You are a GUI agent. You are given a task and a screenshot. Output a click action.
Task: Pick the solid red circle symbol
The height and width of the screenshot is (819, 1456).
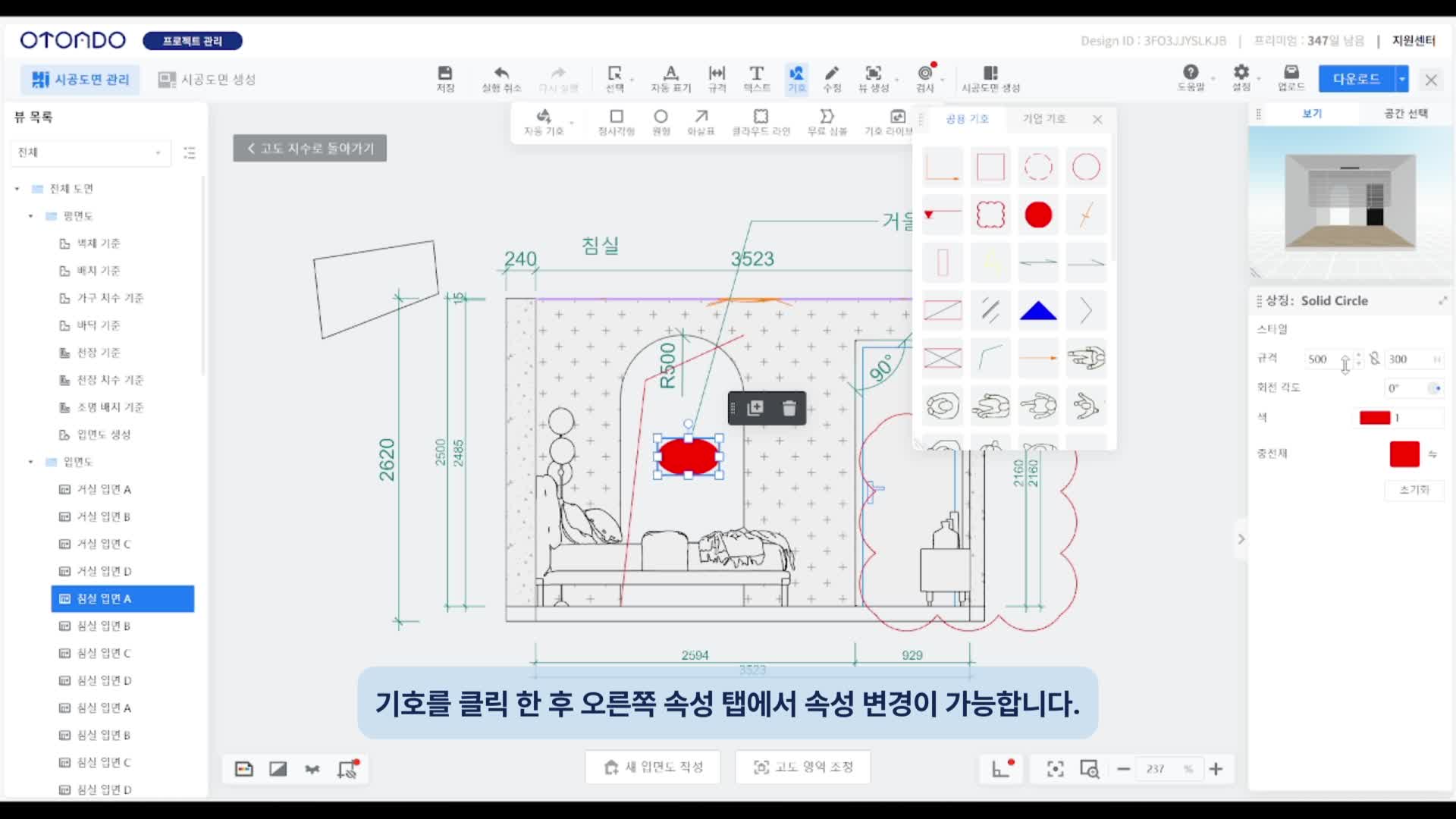(x=1038, y=215)
